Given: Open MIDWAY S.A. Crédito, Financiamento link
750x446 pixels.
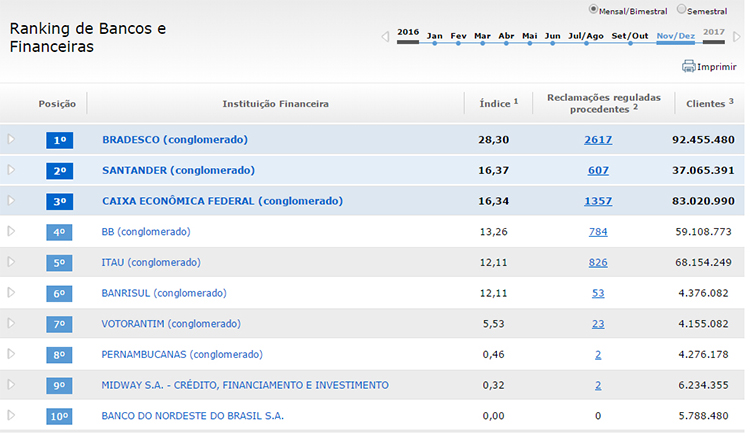Looking at the screenshot, I should 245,385.
